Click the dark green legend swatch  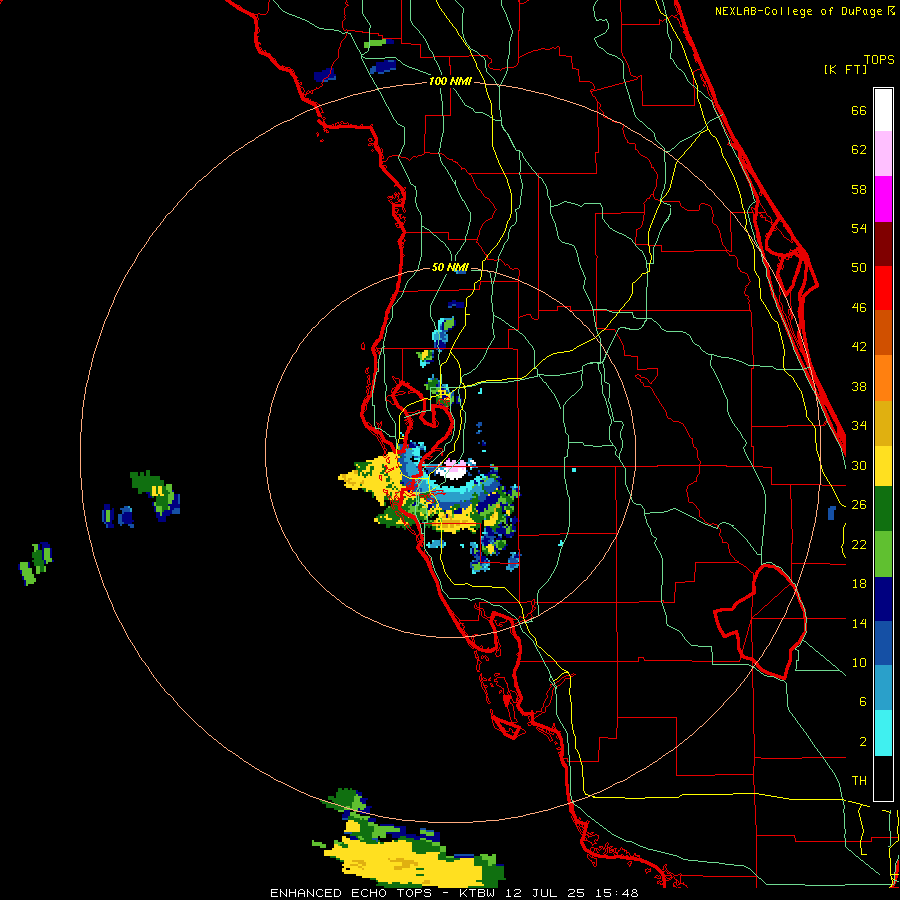pyautogui.click(x=883, y=509)
